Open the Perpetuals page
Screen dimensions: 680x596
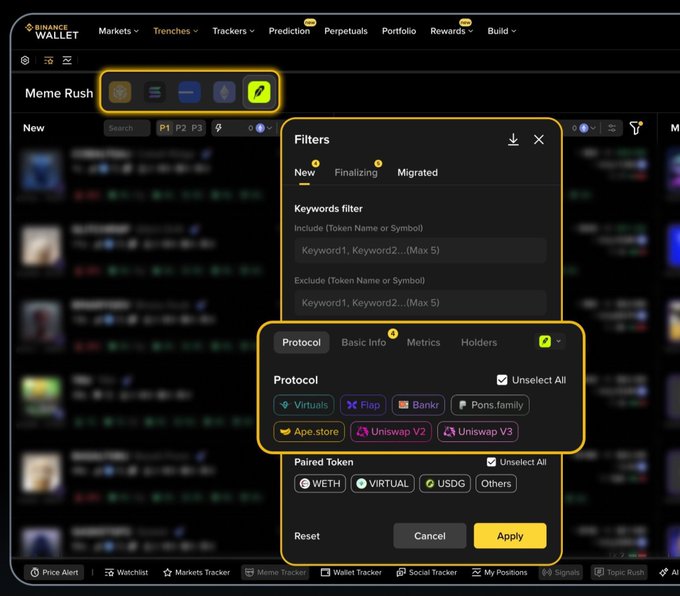[346, 31]
